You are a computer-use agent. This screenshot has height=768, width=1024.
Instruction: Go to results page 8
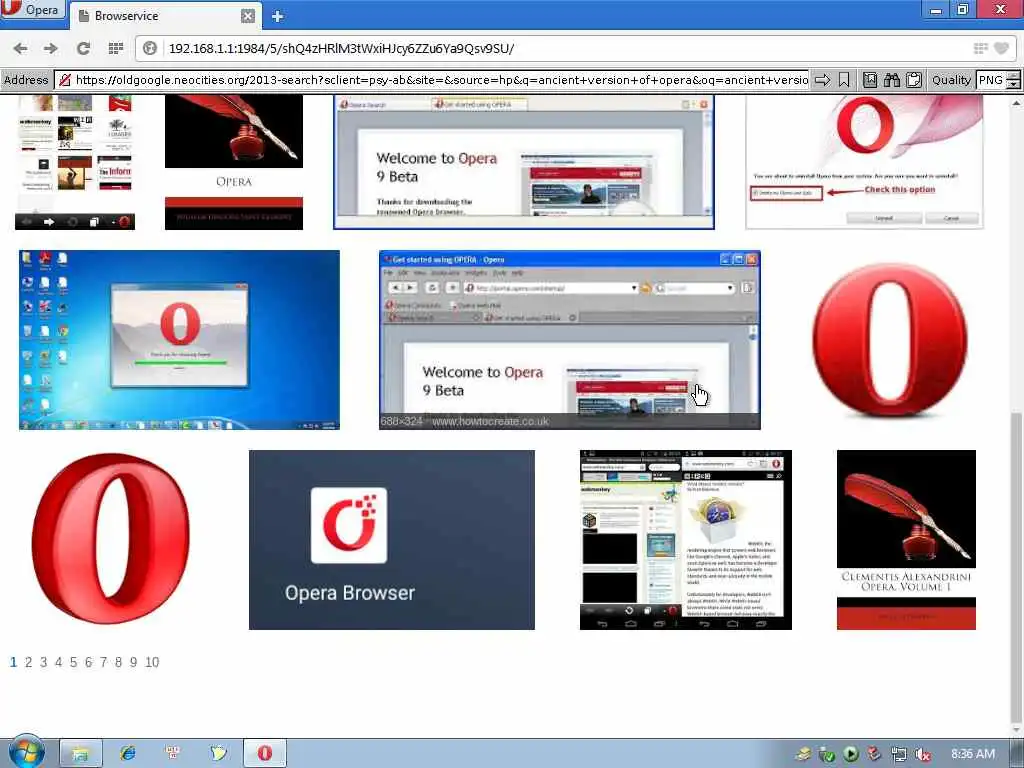[x=118, y=662]
